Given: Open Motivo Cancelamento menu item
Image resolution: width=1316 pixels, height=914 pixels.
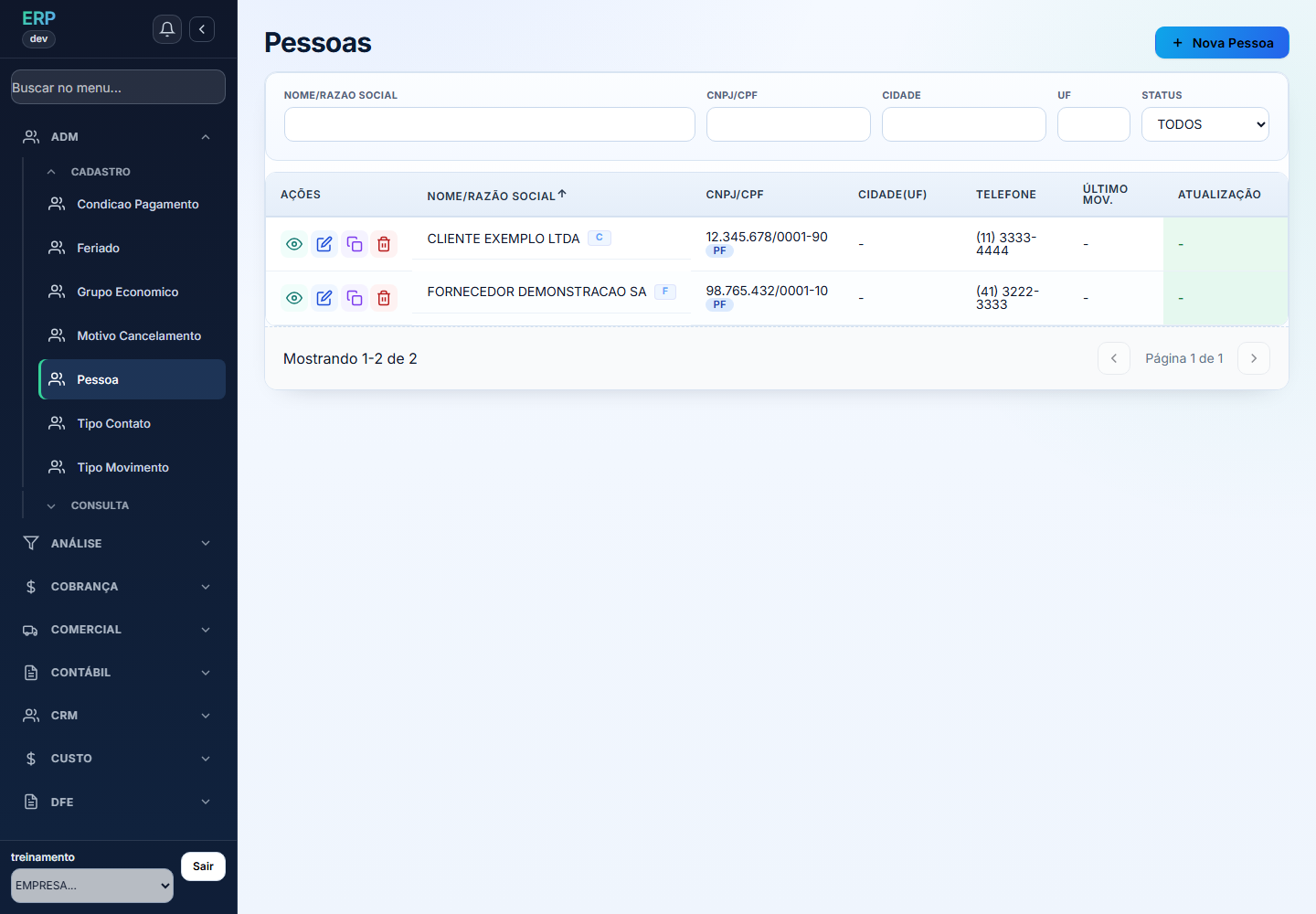Looking at the screenshot, I should pos(133,335).
